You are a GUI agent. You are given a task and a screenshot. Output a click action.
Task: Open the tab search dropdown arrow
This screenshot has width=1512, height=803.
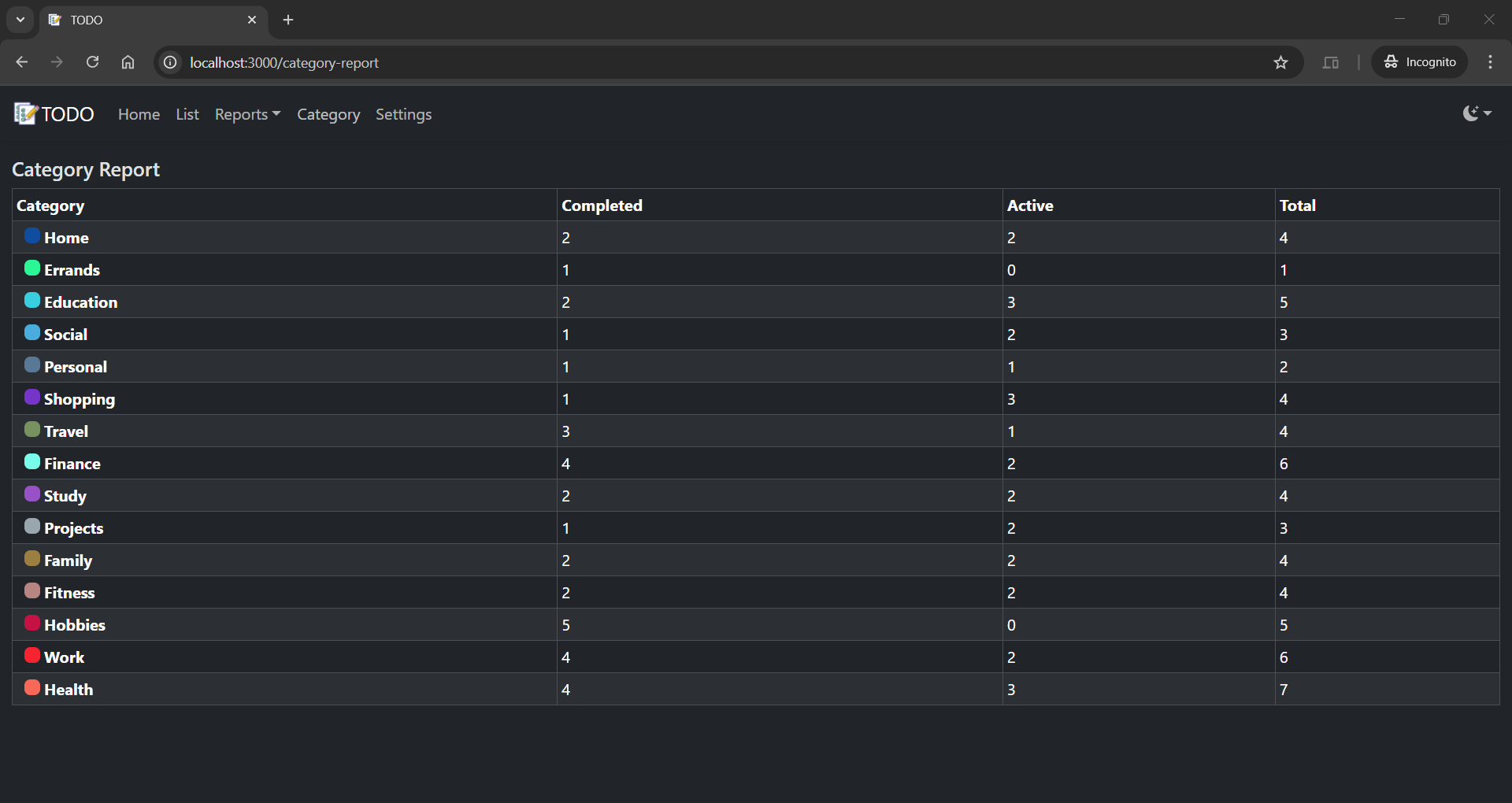20,20
